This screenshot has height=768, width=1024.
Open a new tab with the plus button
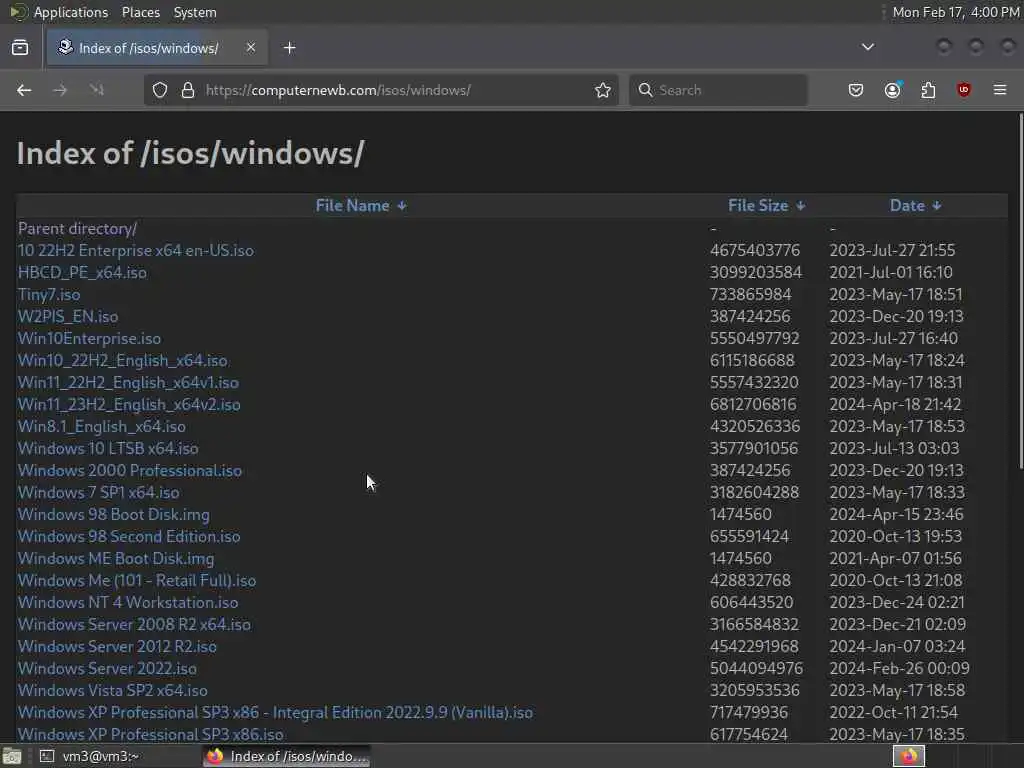(x=290, y=48)
